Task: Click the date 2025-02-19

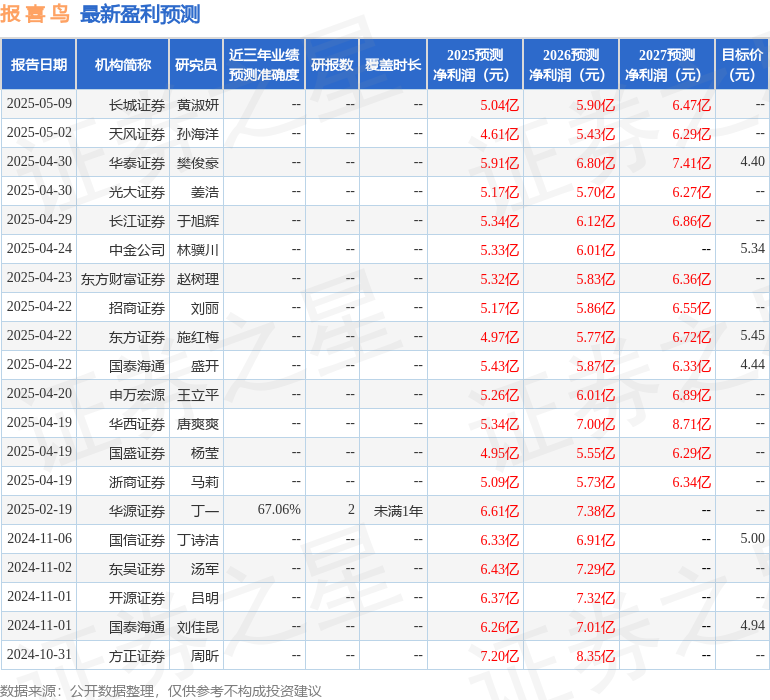Action: (x=39, y=509)
